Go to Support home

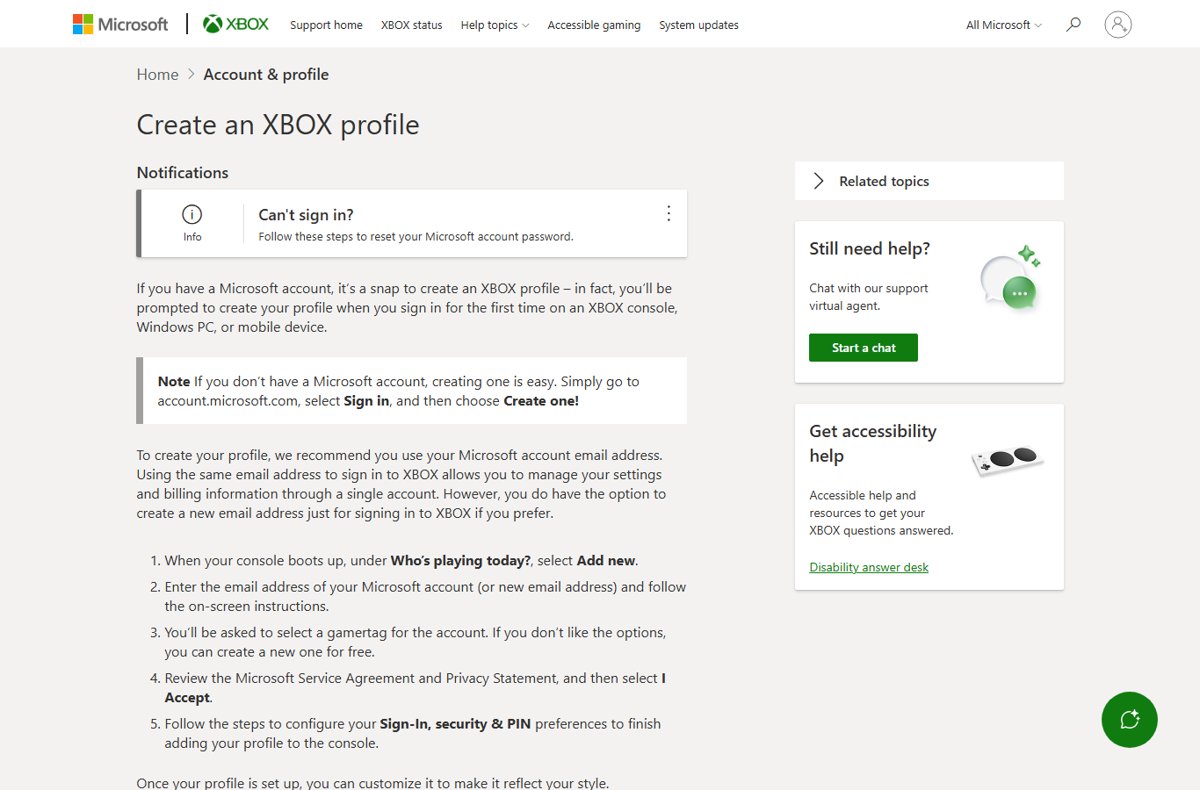(326, 25)
